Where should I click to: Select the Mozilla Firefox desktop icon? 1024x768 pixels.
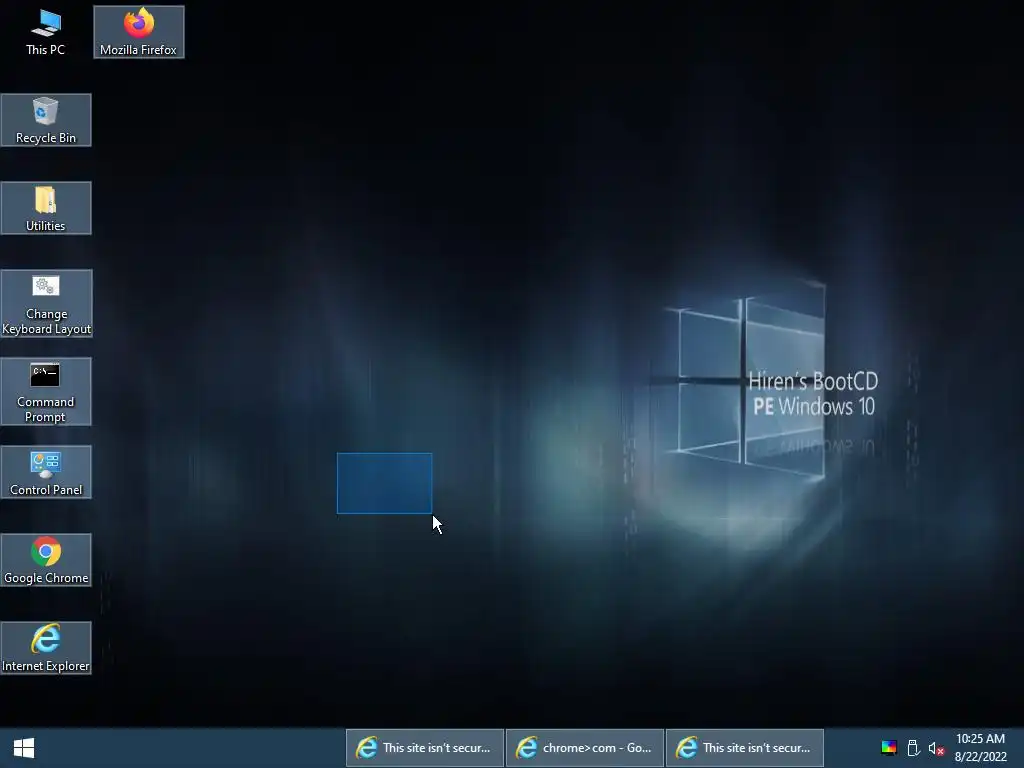pos(138,31)
